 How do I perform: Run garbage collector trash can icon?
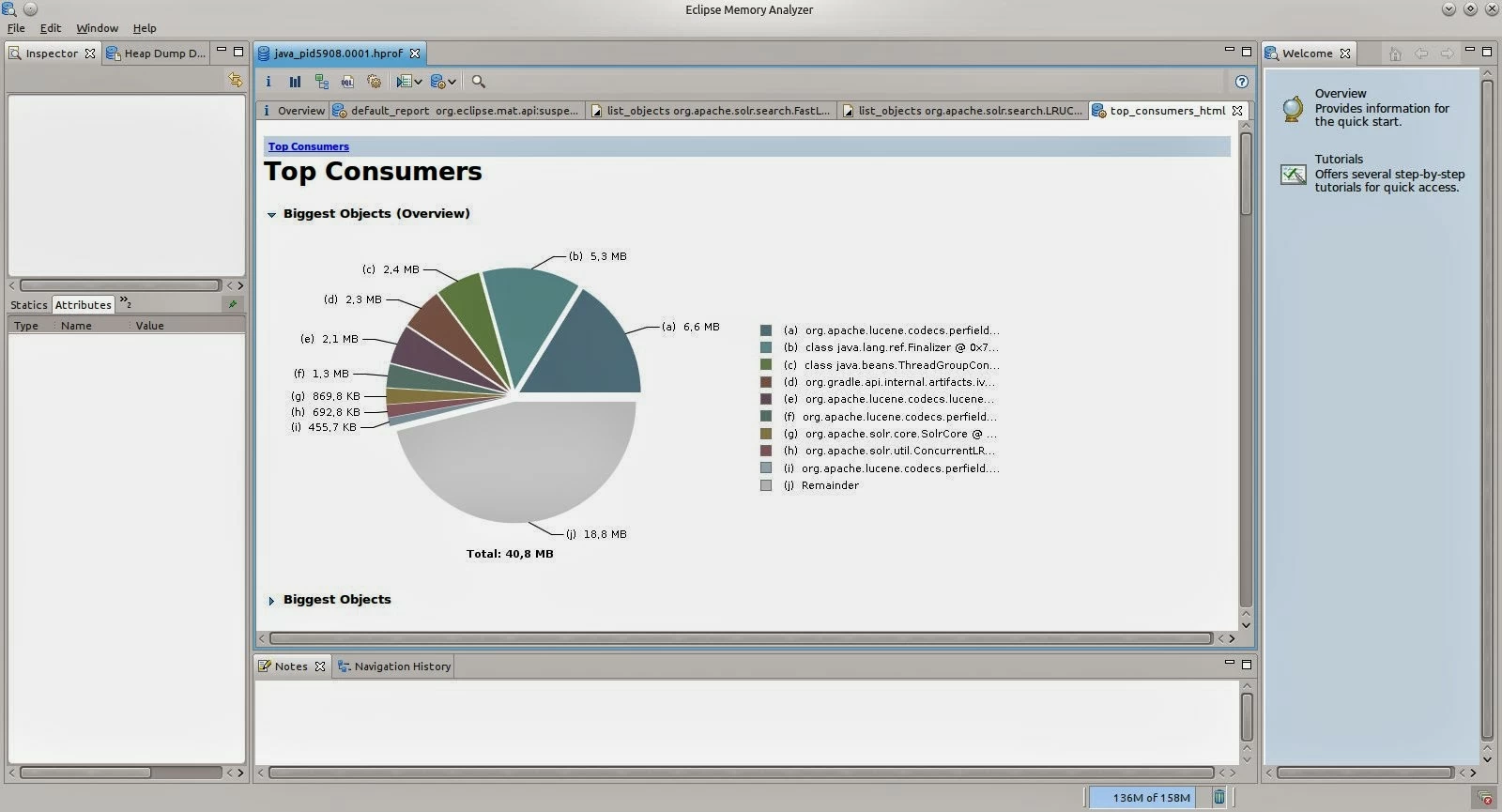[1218, 797]
